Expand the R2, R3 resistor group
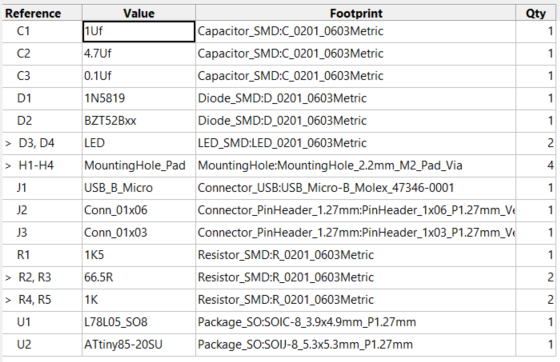 8,278
